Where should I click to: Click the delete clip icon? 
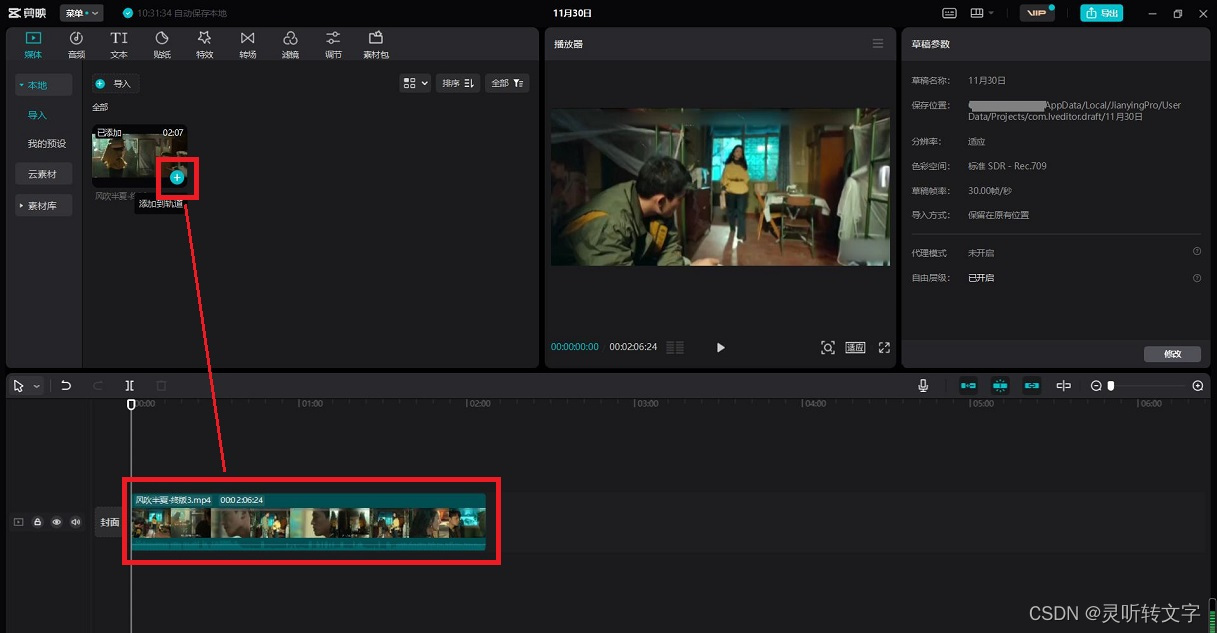(161, 385)
